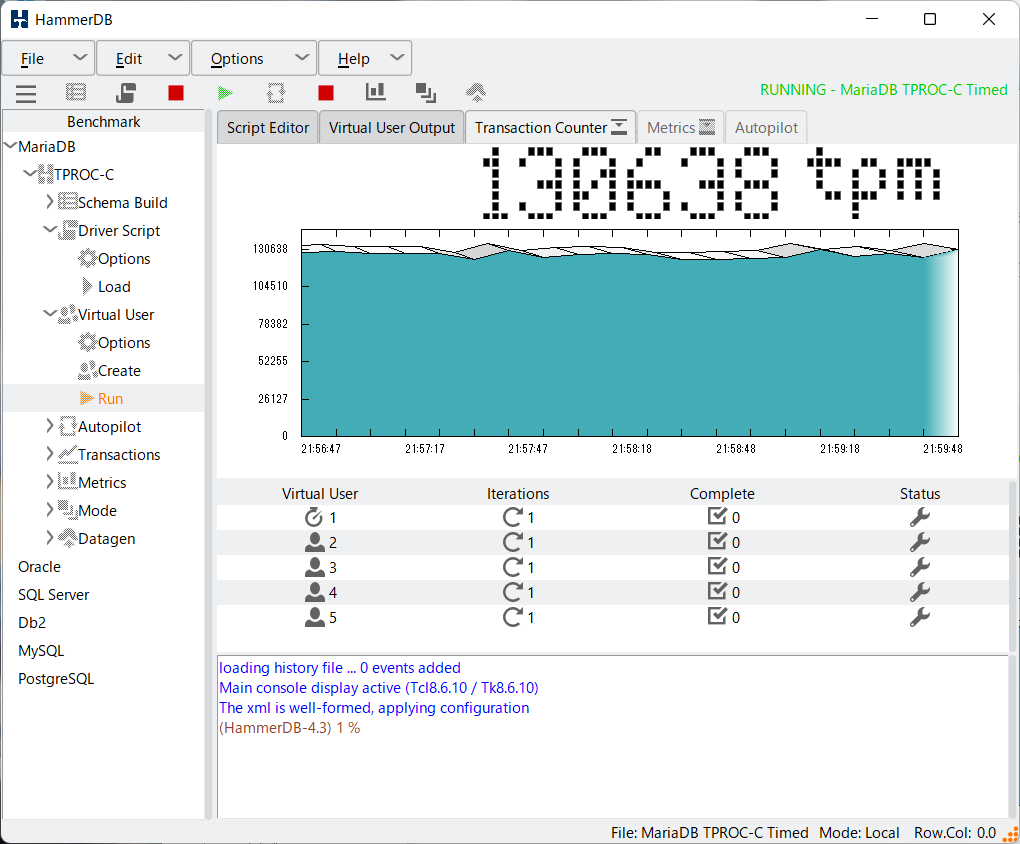Expand the Transactions tree node
Image resolution: width=1020 pixels, height=844 pixels.
pyautogui.click(x=49, y=454)
